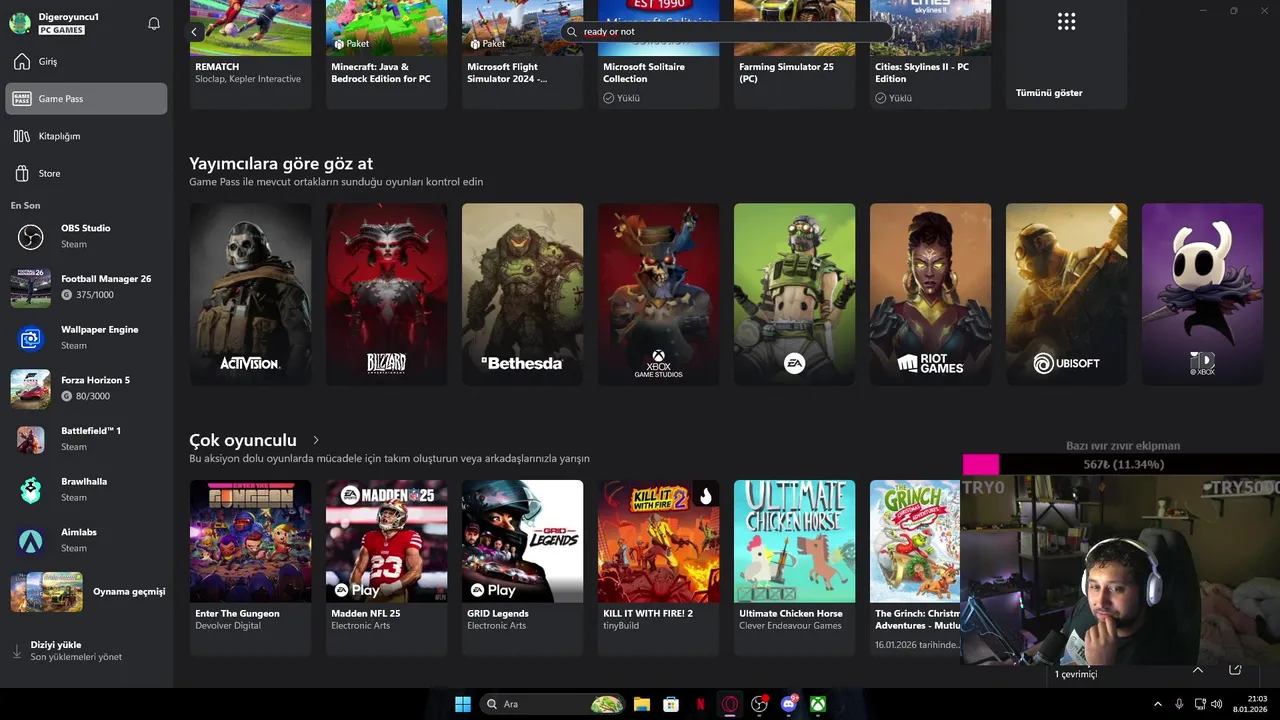Click microphone tray icon
The width and height of the screenshot is (1280, 720).
click(1179, 704)
